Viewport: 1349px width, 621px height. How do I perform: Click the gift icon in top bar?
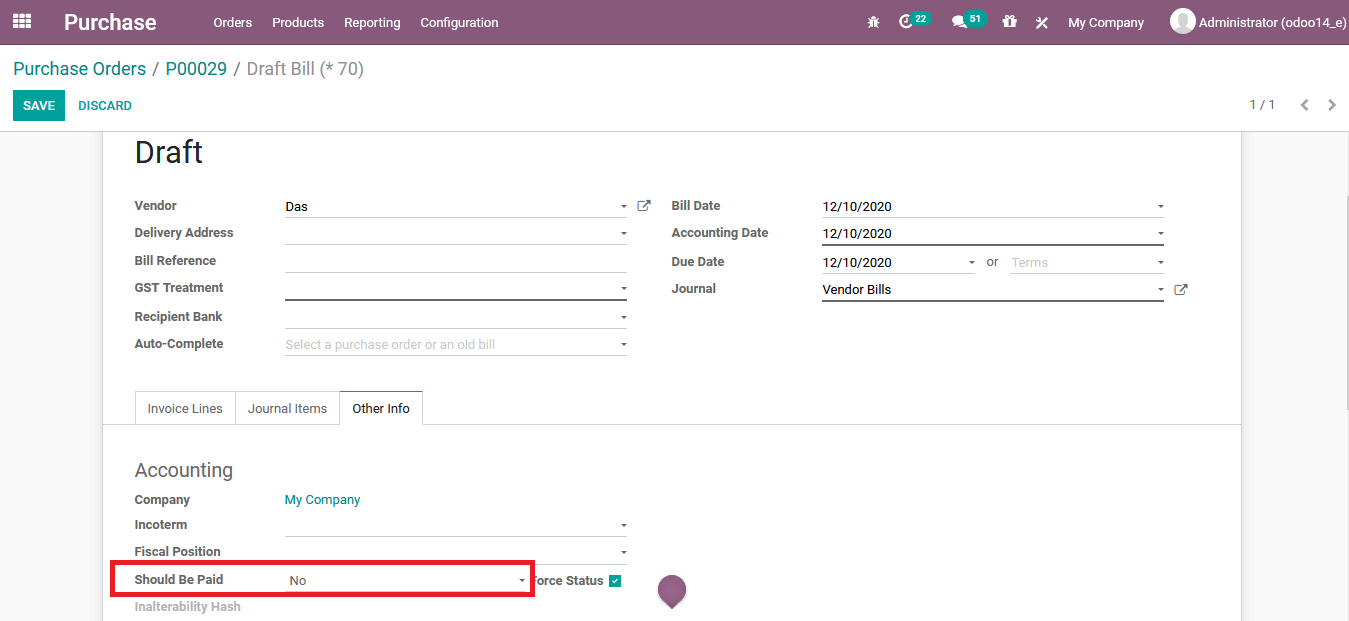1009,21
